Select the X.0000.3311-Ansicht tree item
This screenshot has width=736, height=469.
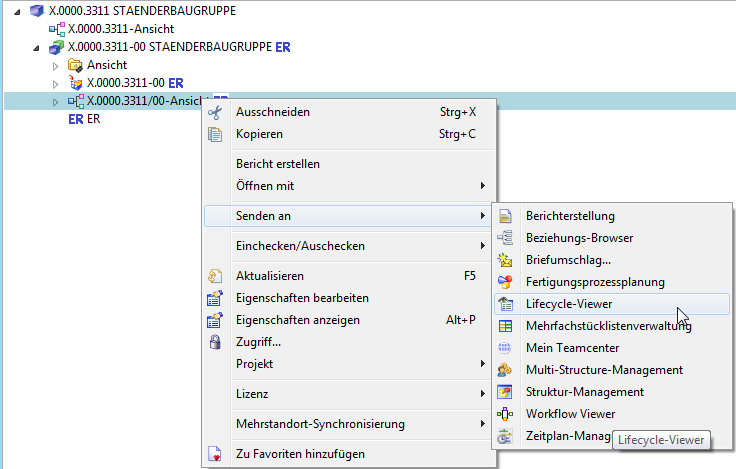pos(106,29)
